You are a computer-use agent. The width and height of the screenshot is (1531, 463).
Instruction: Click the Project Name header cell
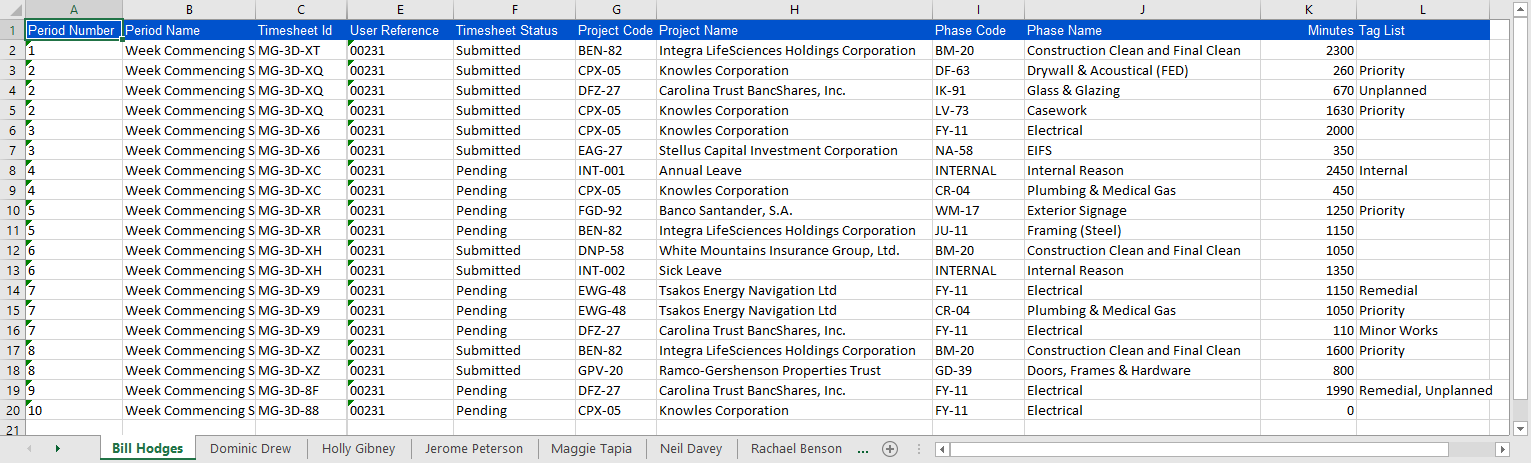pyautogui.click(x=794, y=30)
